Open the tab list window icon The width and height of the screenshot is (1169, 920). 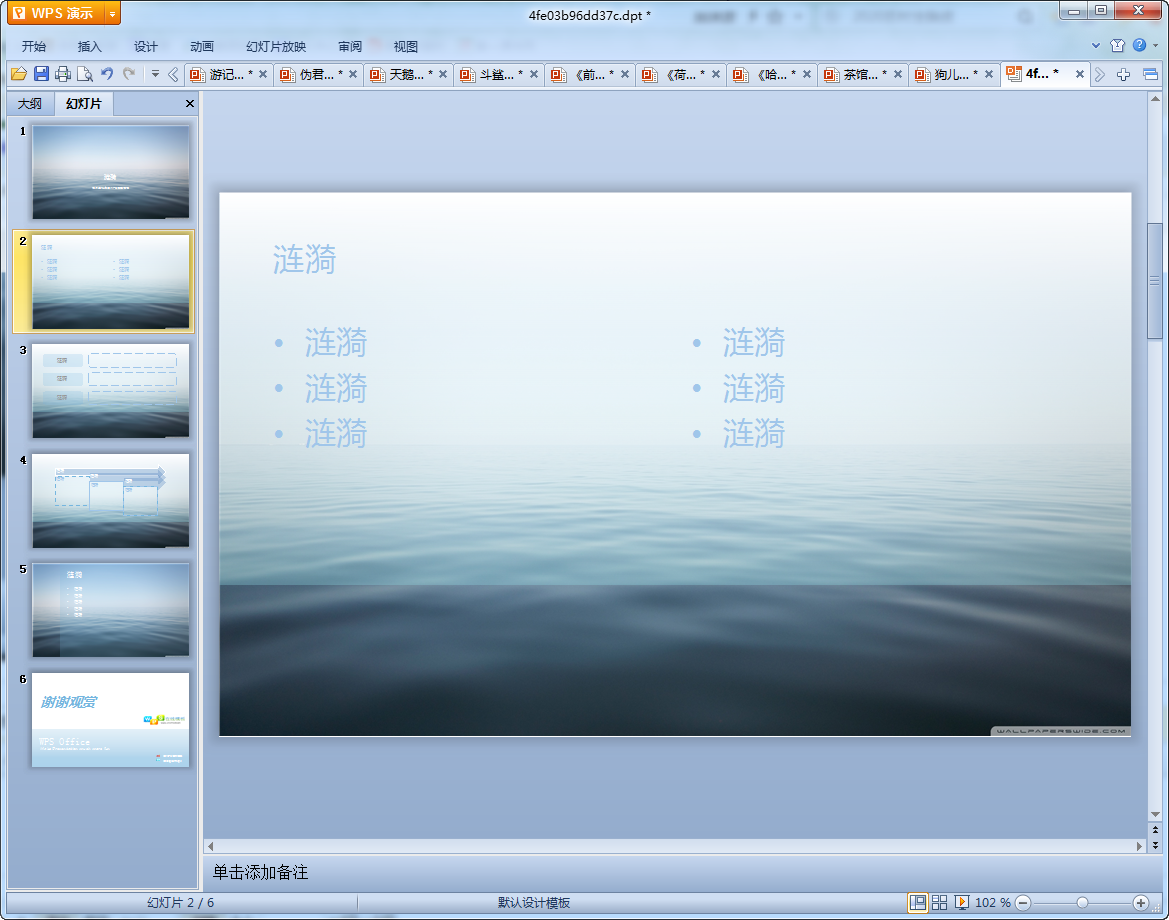[x=1150, y=74]
